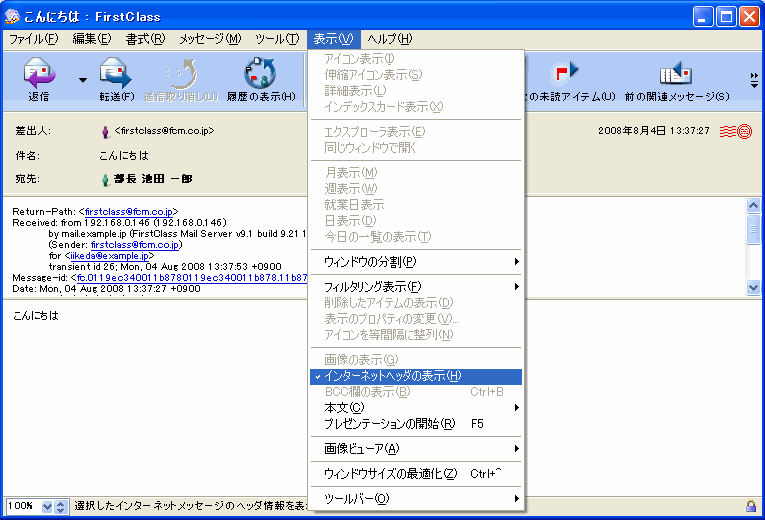Click the 転送 (Forward) toolbar icon
The width and height of the screenshot is (765, 520).
115,75
